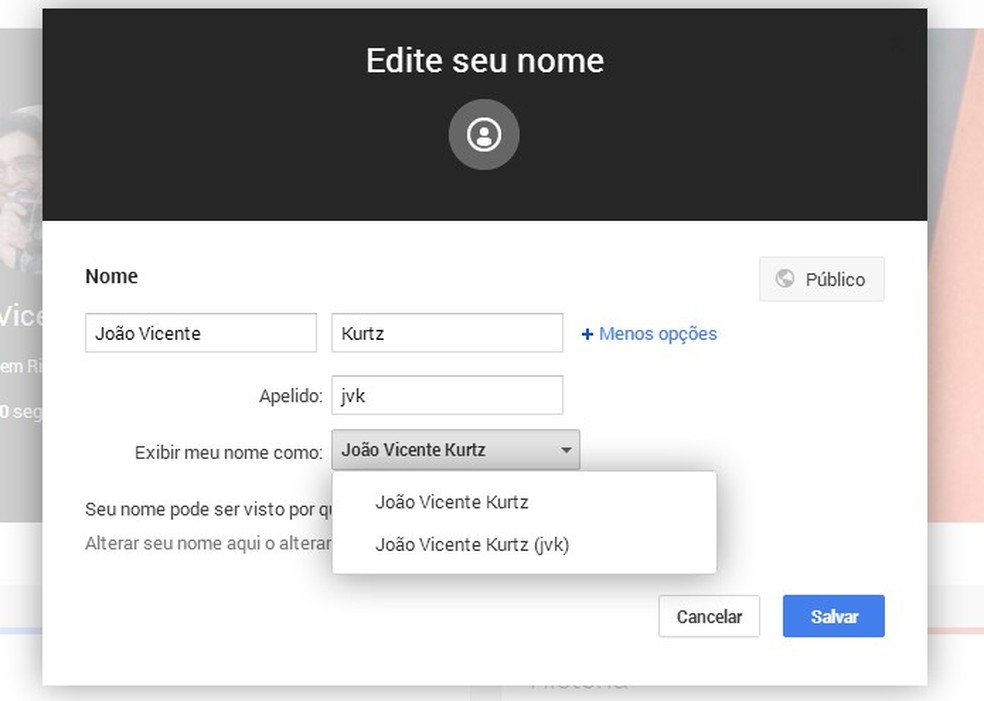This screenshot has height=701, width=984.
Task: Click the sentence Seu nome pode ser visto
Action: coord(200,509)
